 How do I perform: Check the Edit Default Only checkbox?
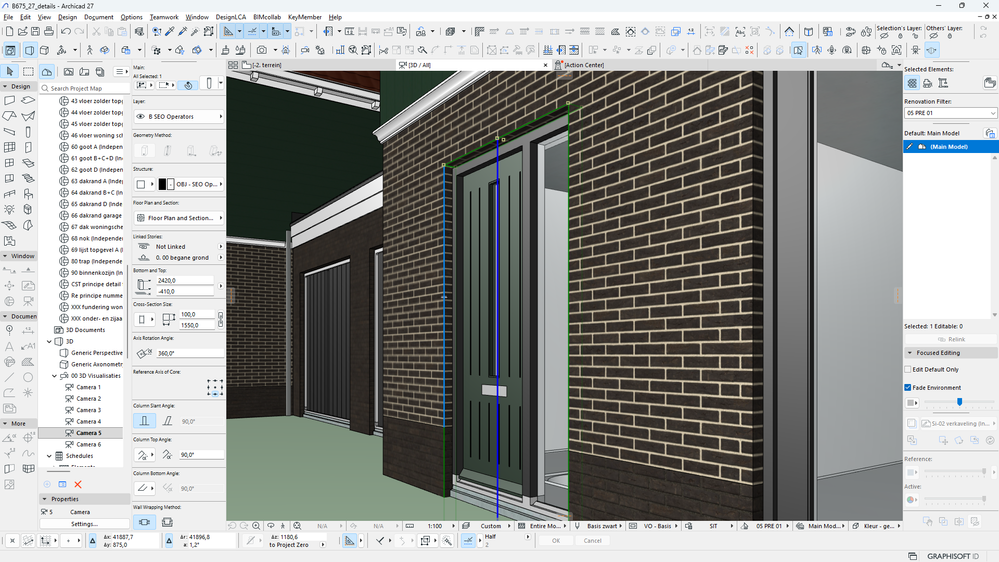click(908, 369)
